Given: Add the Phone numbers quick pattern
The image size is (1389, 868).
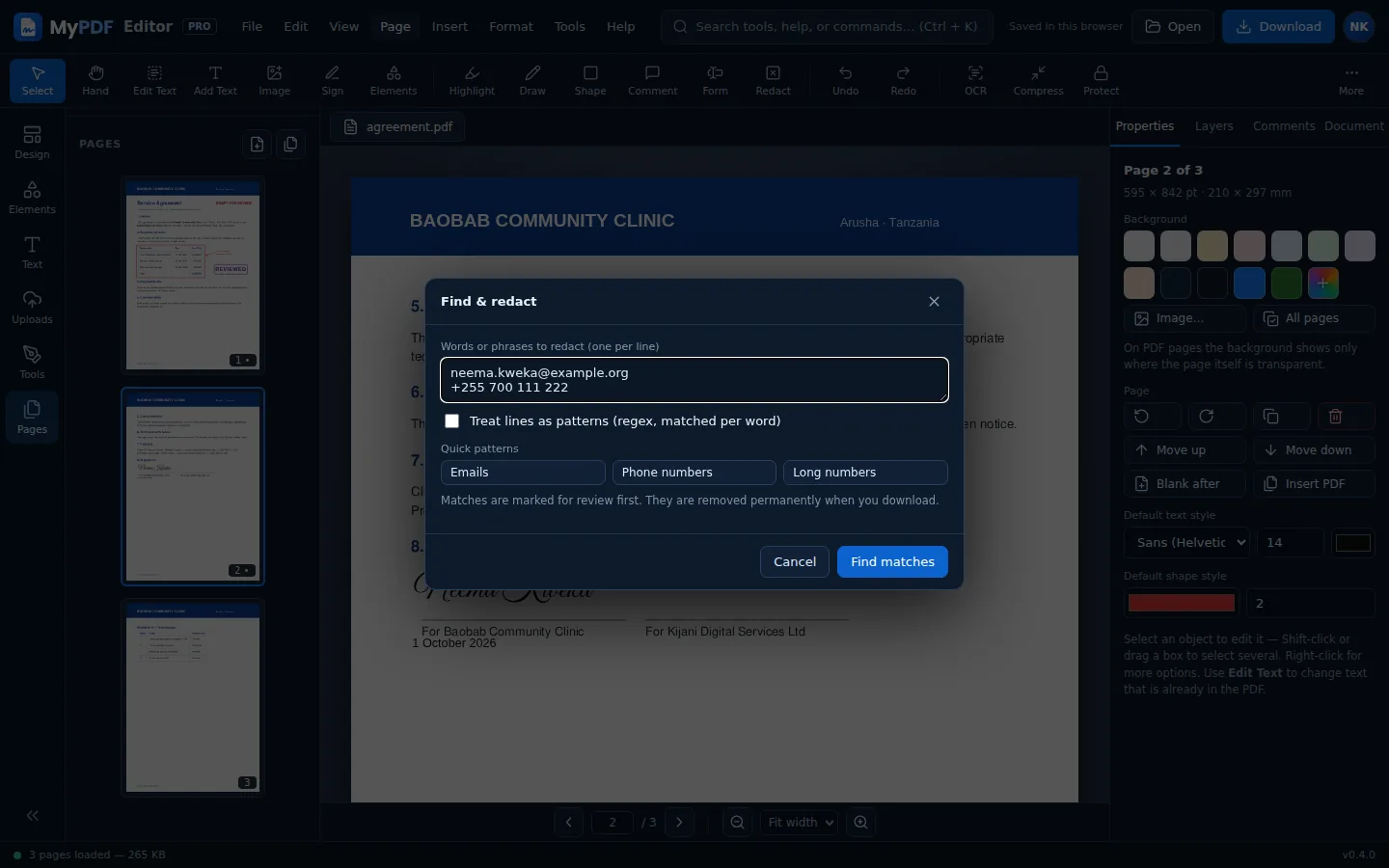Looking at the screenshot, I should click(x=694, y=473).
